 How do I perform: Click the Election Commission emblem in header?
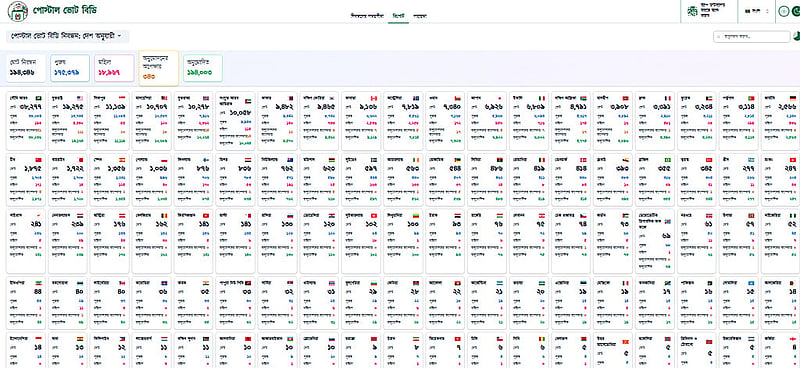[x=692, y=11]
